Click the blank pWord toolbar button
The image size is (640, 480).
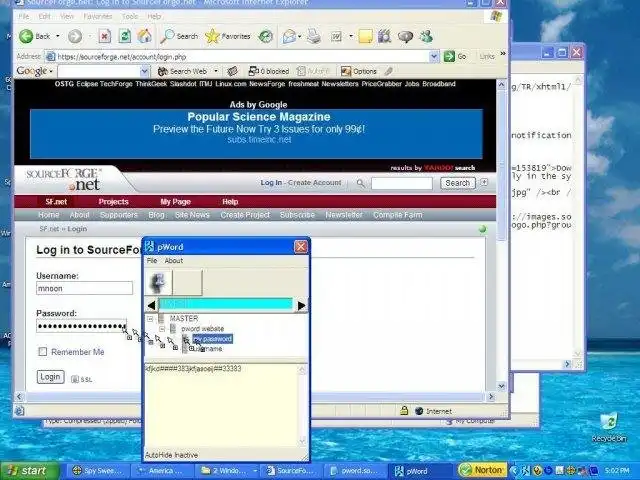(x=187, y=282)
